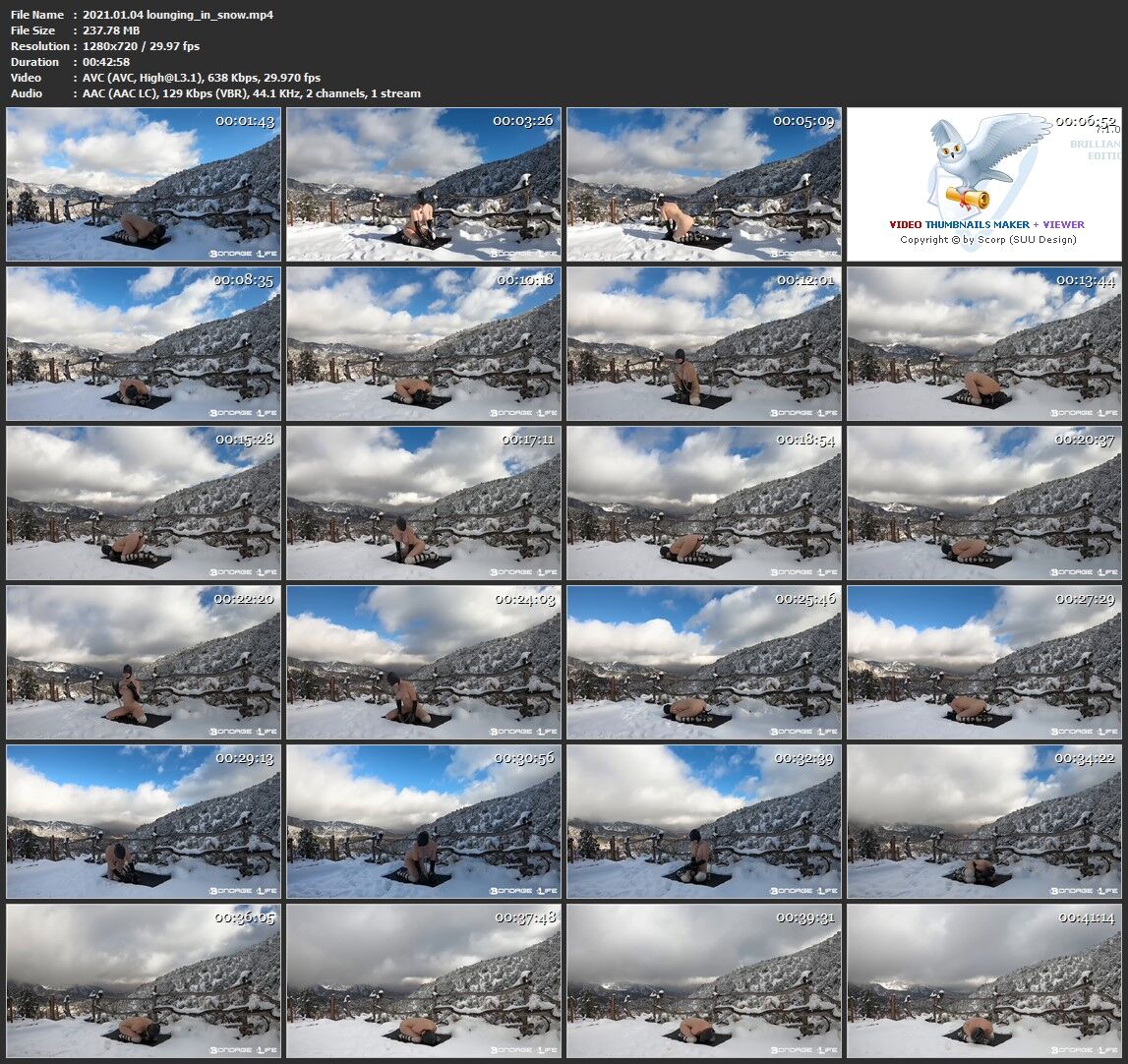Open the 00:08:35 frame thumbnail
1128x1064 pixels.
144,343
